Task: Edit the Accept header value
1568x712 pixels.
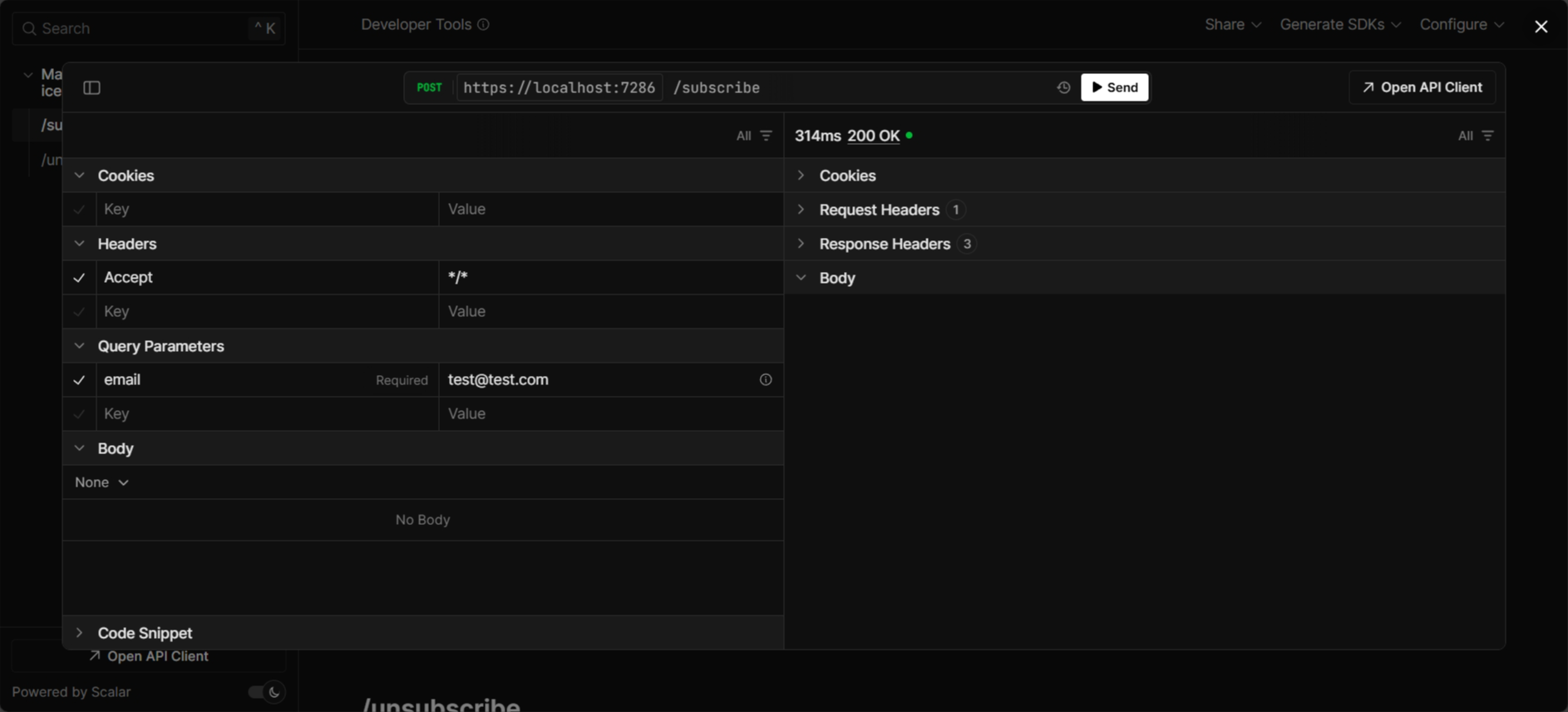Action: tap(611, 278)
